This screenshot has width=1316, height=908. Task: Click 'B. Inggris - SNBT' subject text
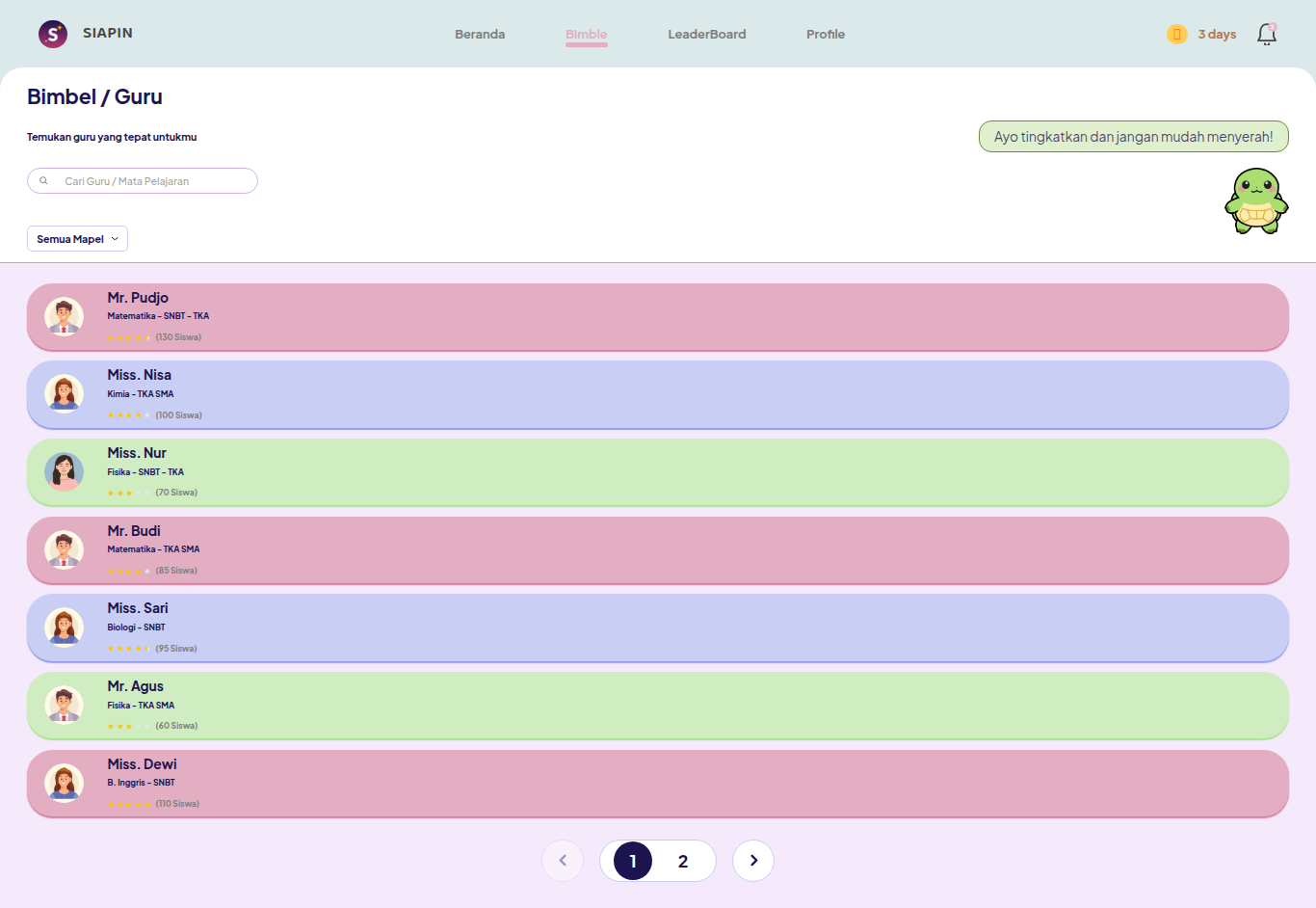point(142,783)
